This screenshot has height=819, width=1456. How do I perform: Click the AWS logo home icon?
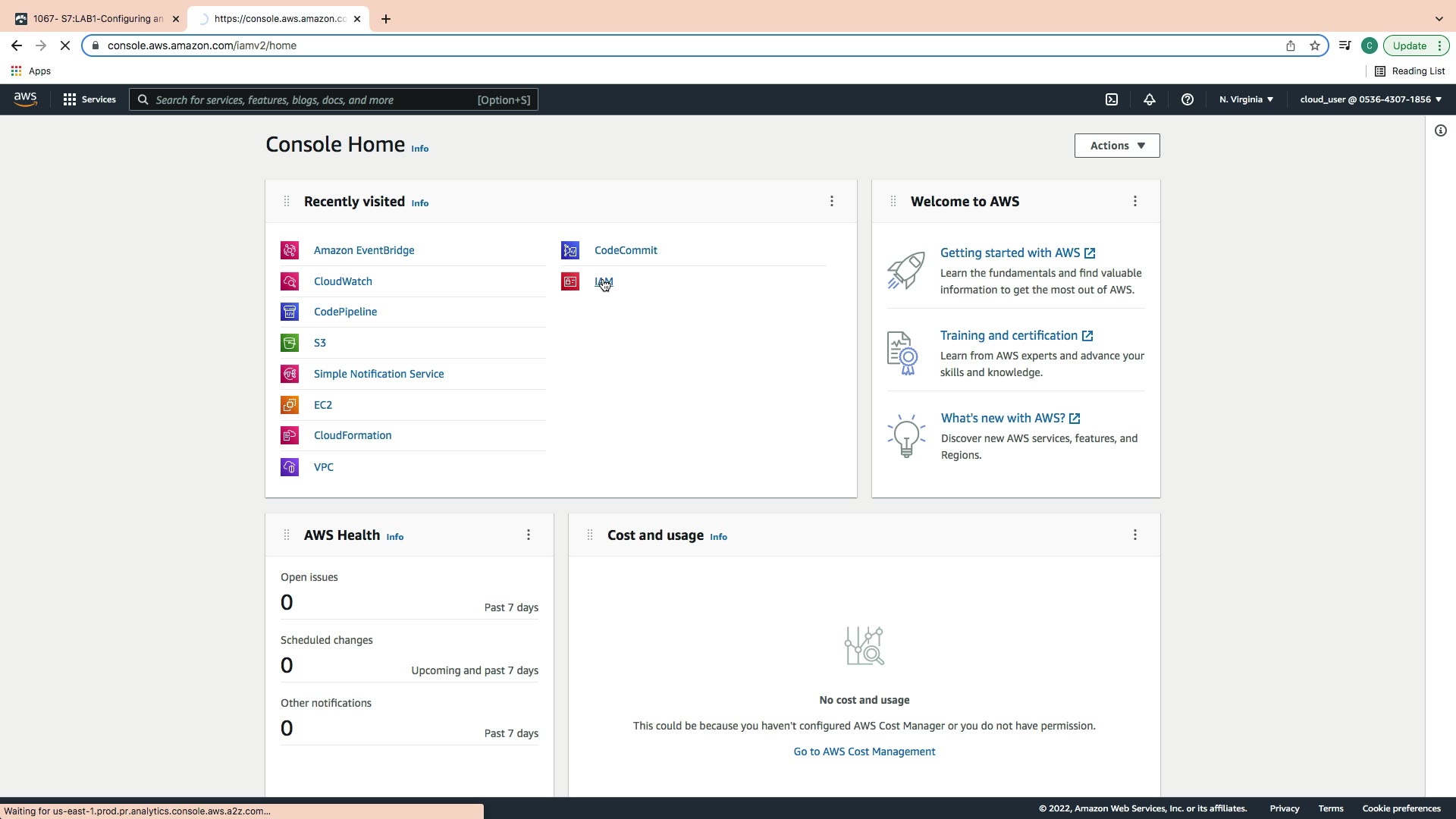[x=25, y=99]
